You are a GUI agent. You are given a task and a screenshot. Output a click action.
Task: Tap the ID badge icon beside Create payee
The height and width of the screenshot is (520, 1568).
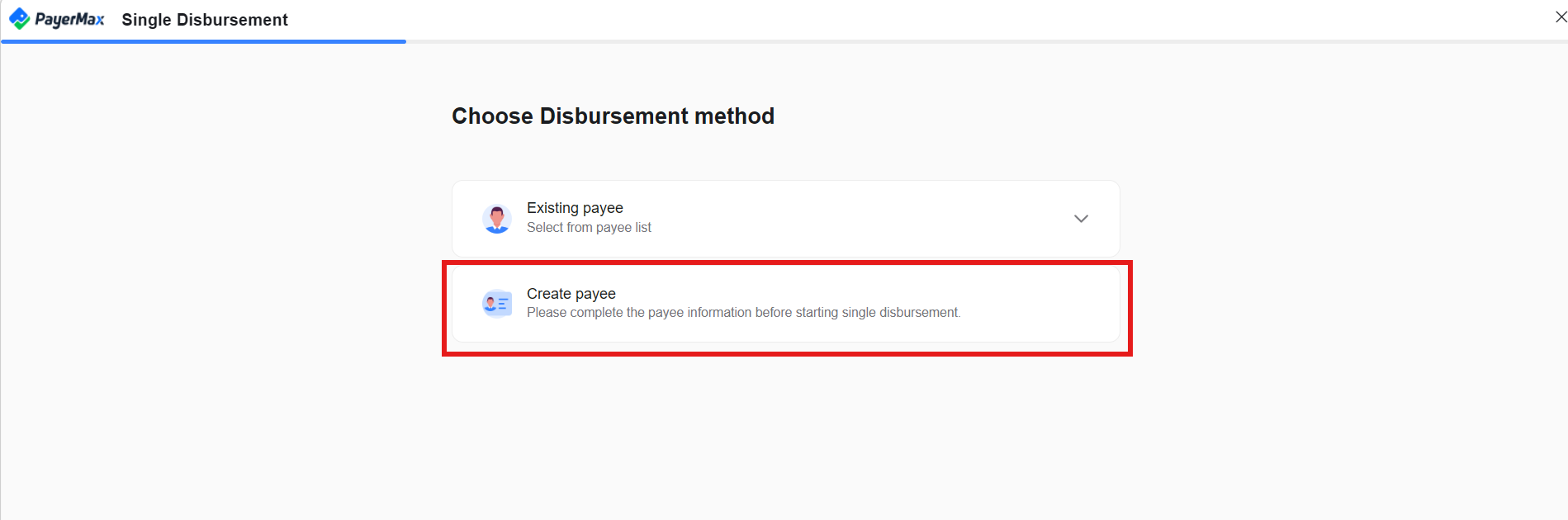(497, 303)
